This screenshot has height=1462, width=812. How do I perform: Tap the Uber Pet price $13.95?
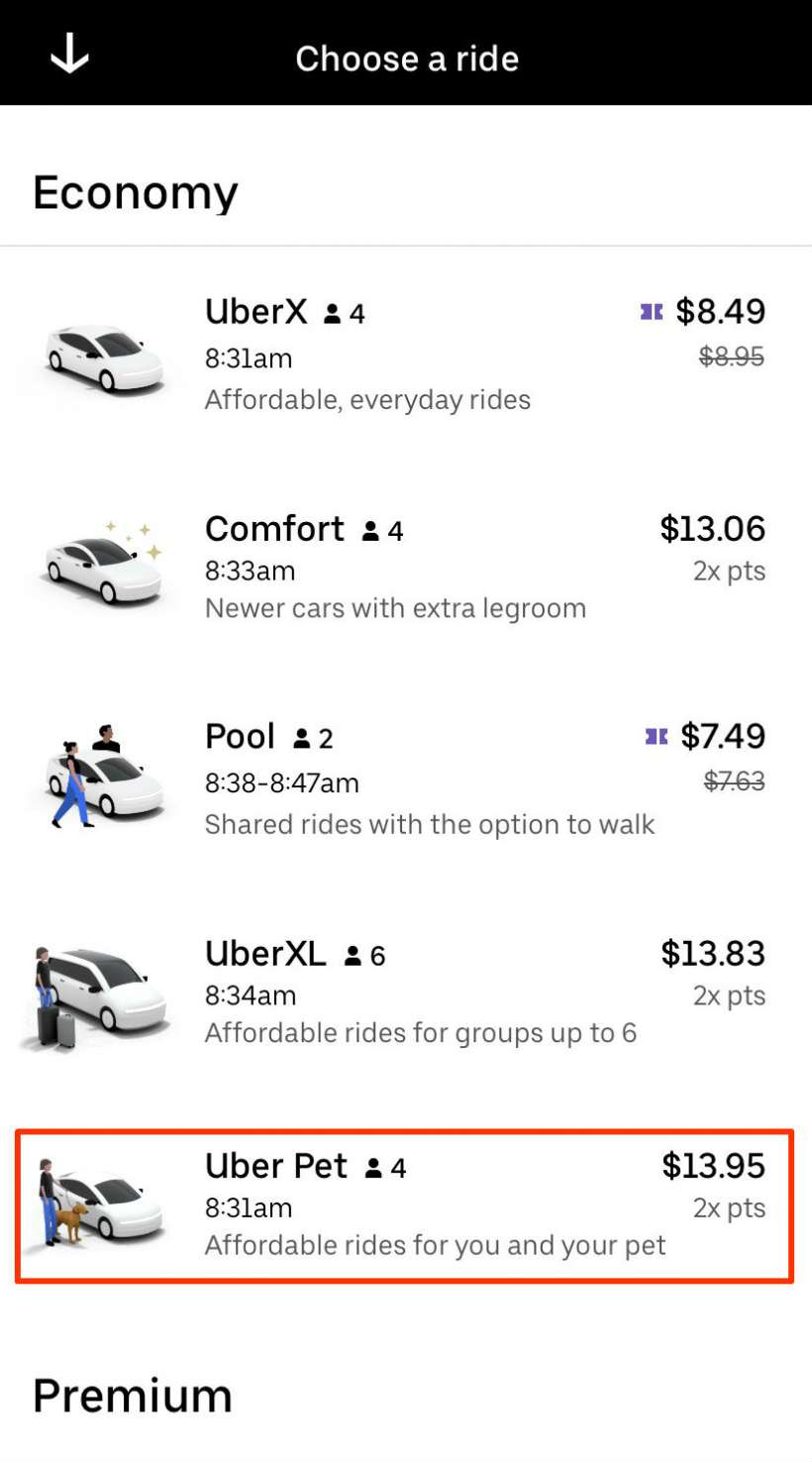[713, 1166]
